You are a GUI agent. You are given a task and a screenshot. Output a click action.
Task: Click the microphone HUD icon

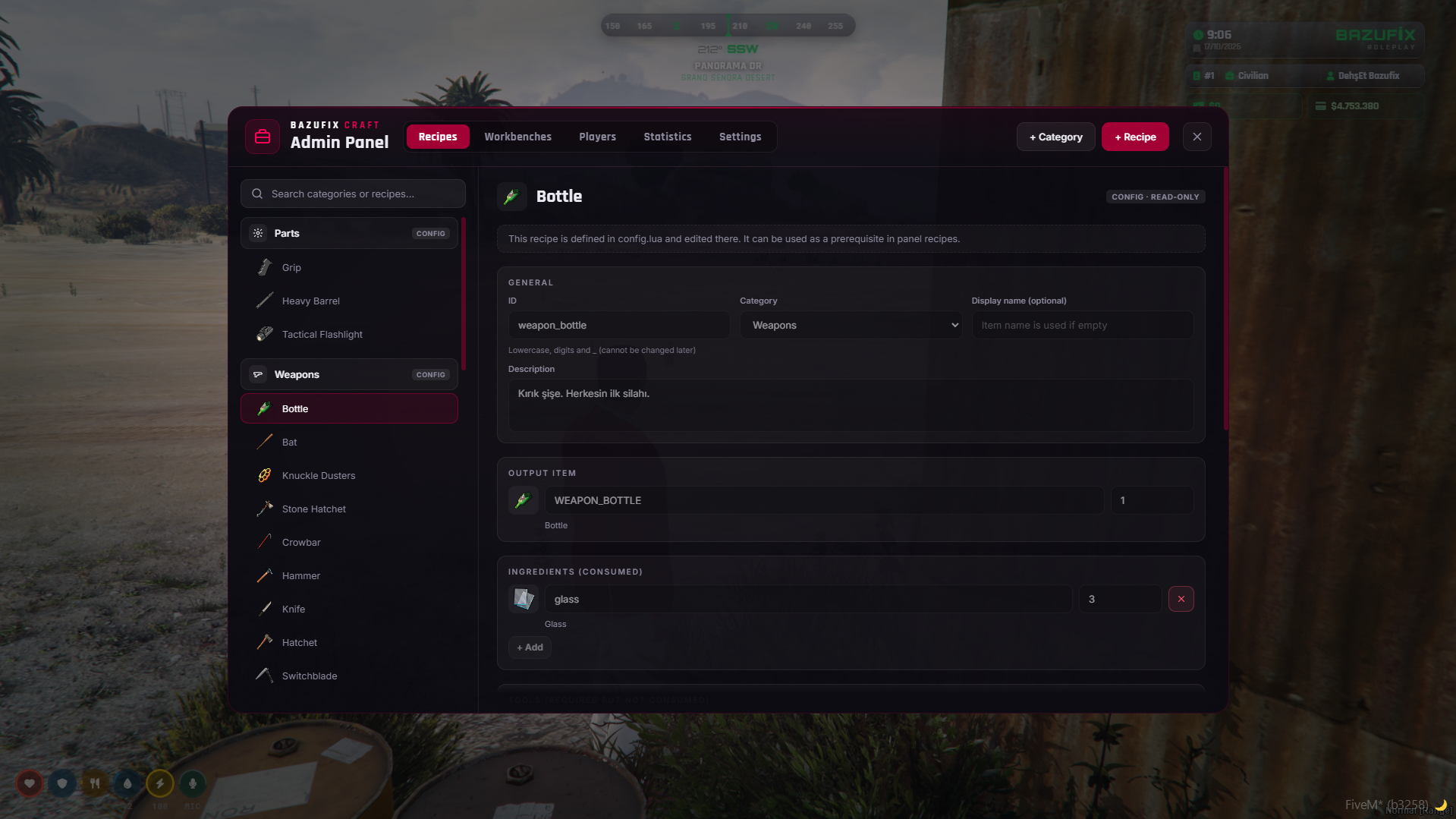(193, 783)
